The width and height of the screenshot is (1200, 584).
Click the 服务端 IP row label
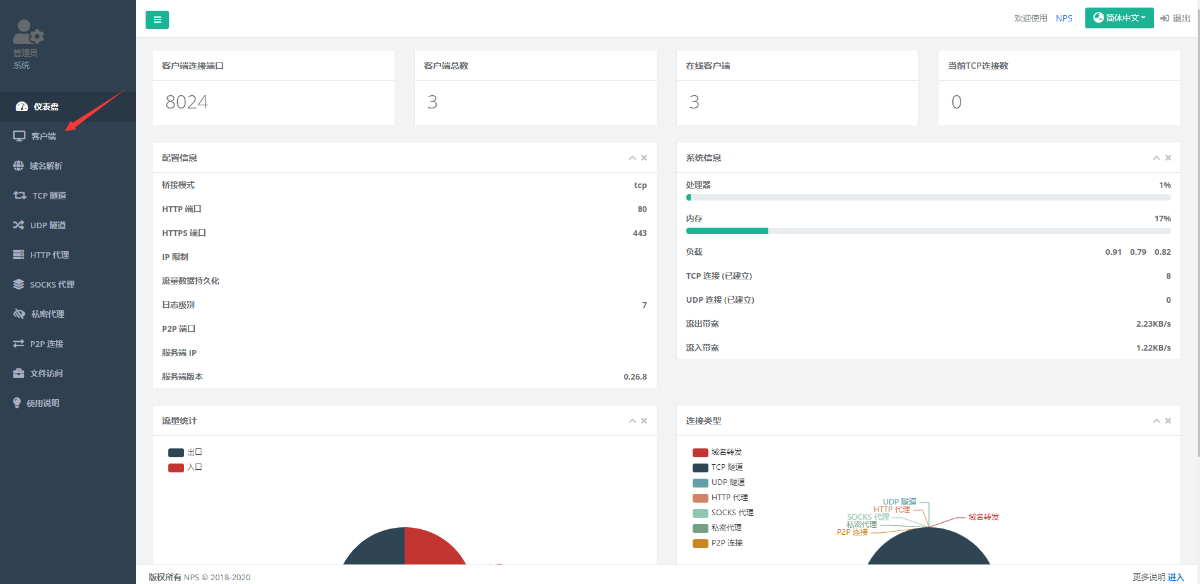tap(179, 353)
